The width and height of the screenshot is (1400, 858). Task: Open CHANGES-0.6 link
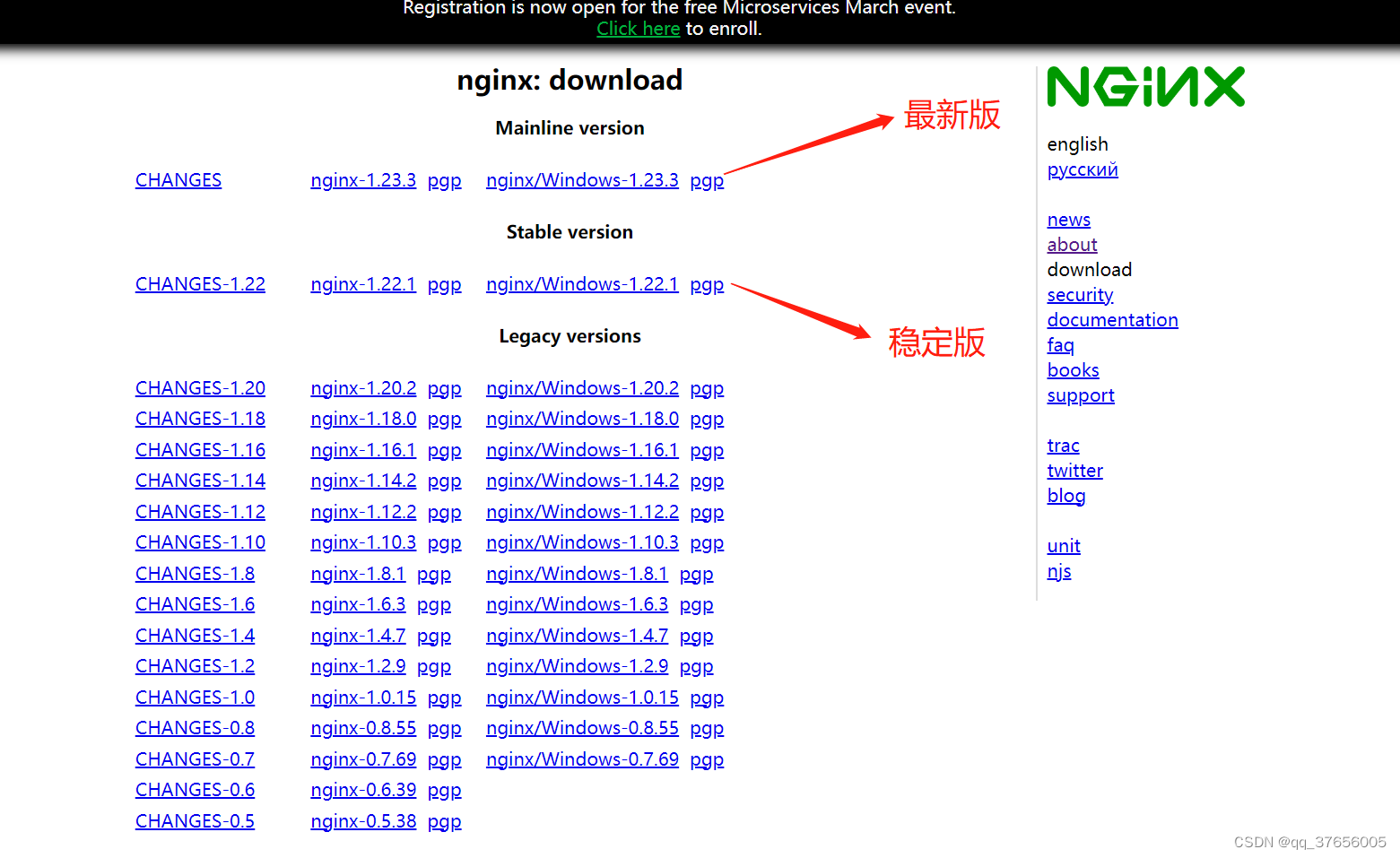coord(195,790)
